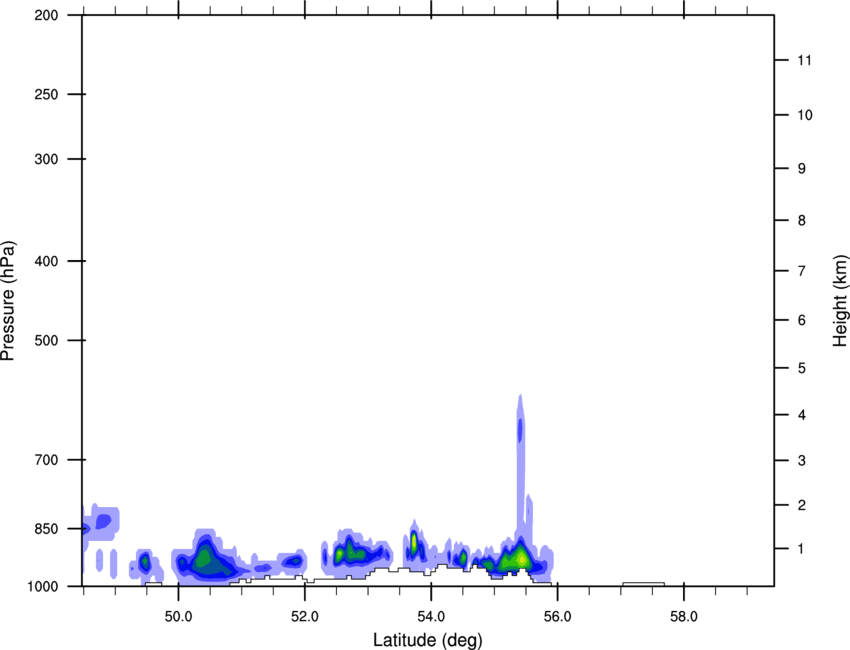The height and width of the screenshot is (650, 850).
Task: Select the 400 pressure tick label
Action: coord(46,261)
